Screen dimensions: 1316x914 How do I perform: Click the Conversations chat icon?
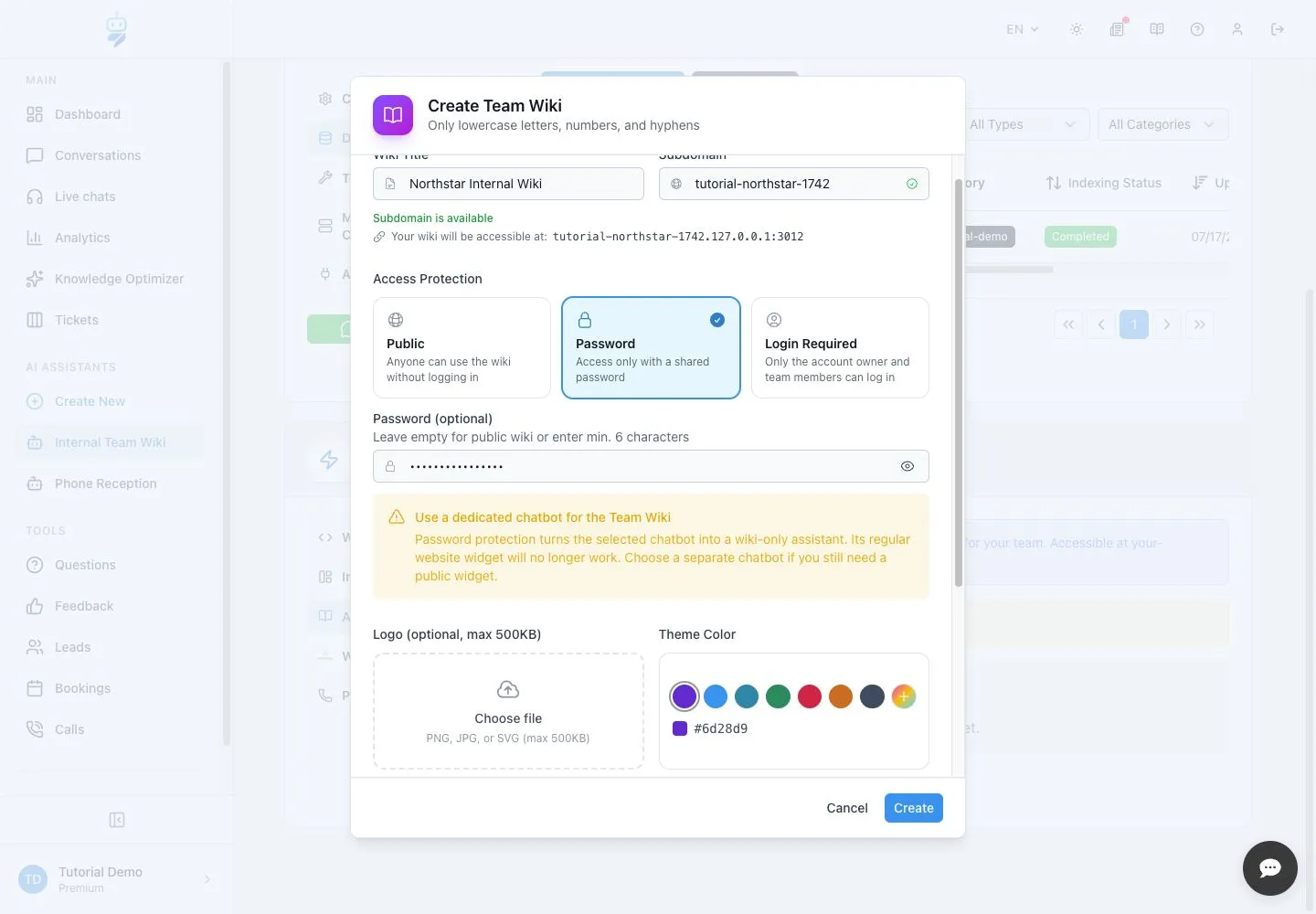coord(35,155)
